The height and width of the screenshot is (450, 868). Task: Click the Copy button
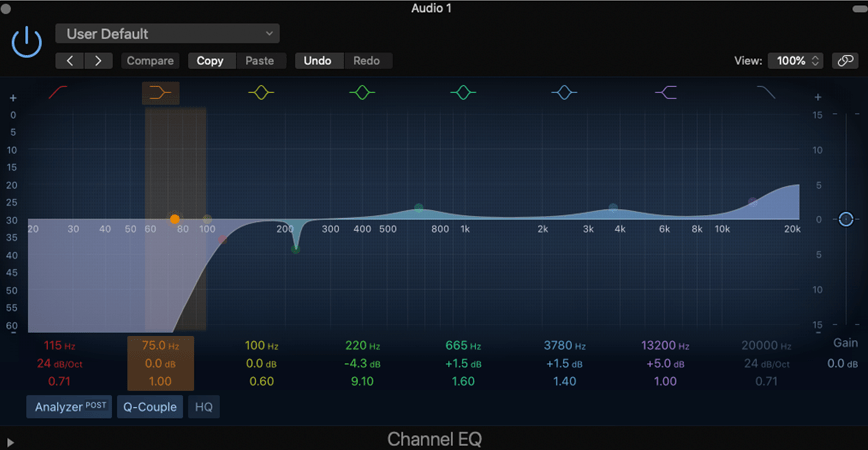210,61
